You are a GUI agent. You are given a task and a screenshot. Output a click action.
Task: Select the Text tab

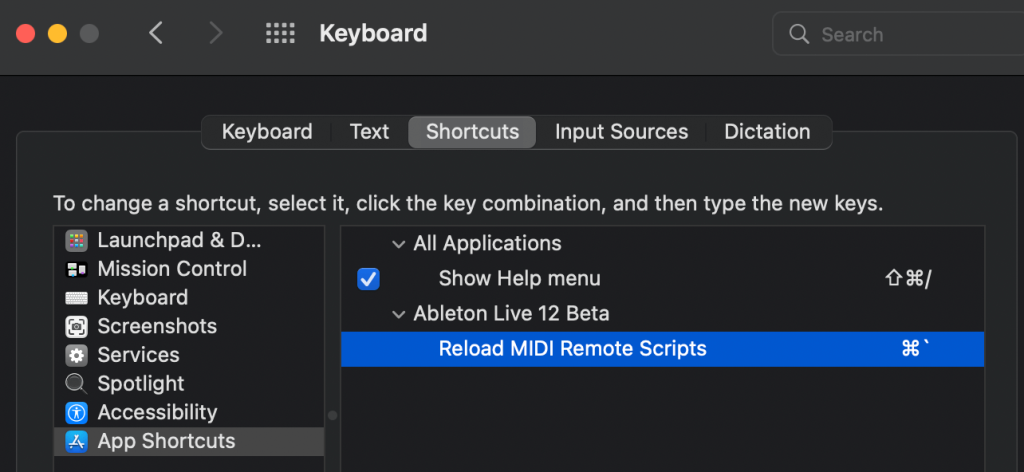[369, 132]
